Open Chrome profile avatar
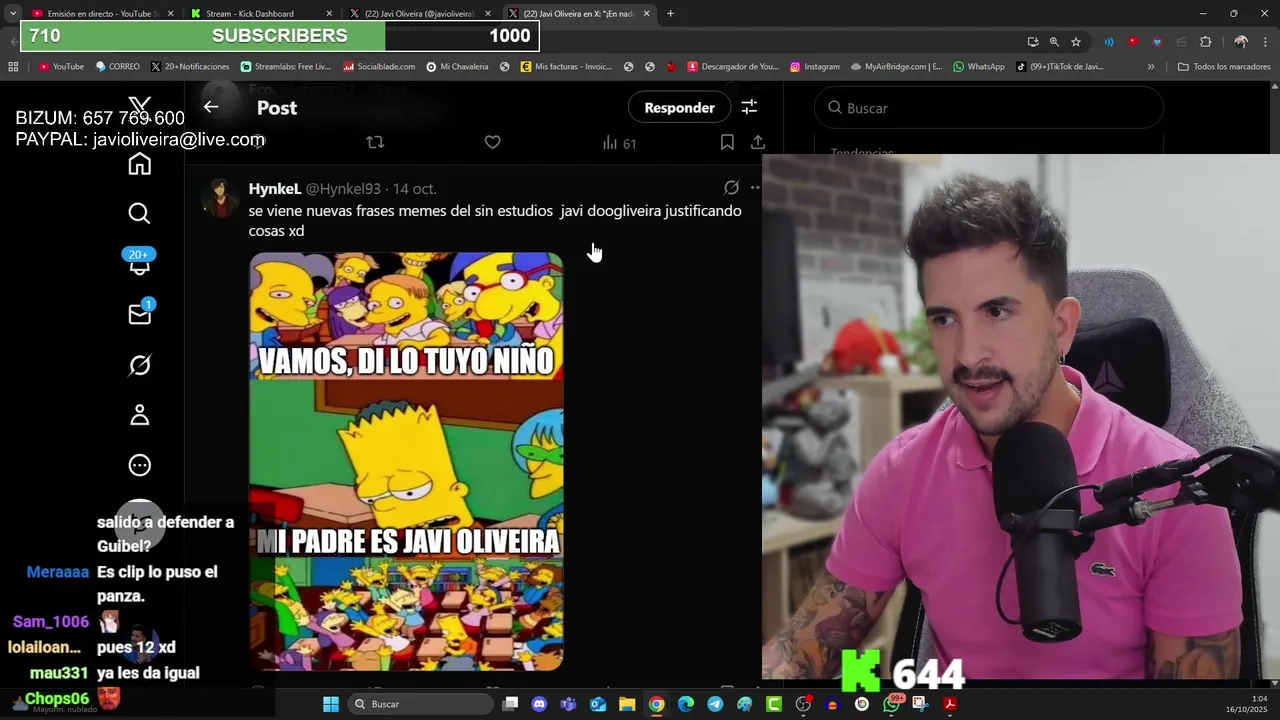1280x720 pixels. 1241,41
